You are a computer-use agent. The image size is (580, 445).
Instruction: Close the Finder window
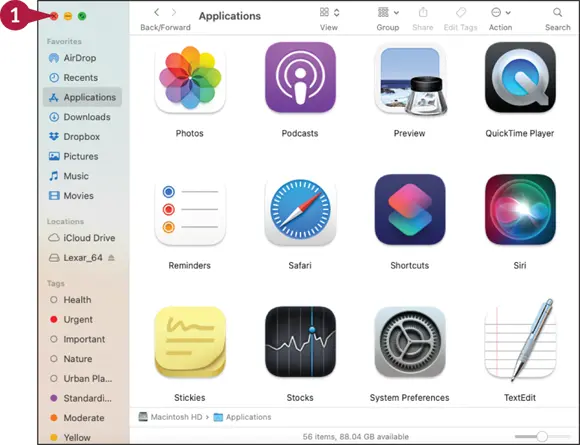tap(54, 16)
